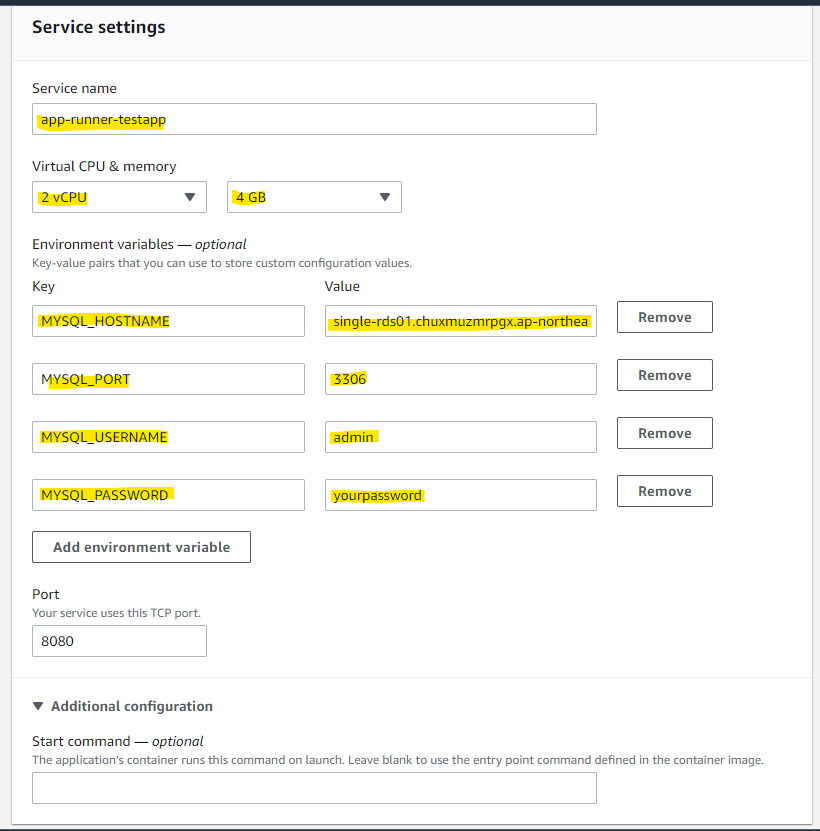This screenshot has height=831, width=820.
Task: Remove the MYSQL_PORT environment variable
Action: pos(664,375)
